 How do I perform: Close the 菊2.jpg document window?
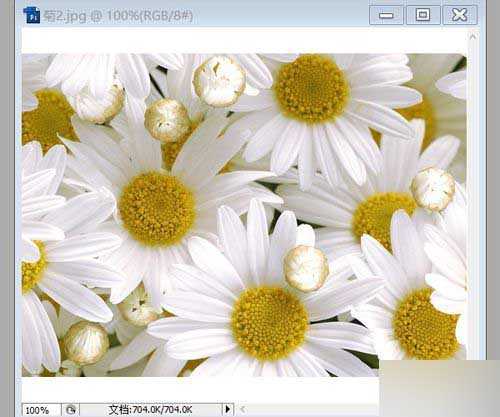(460, 15)
